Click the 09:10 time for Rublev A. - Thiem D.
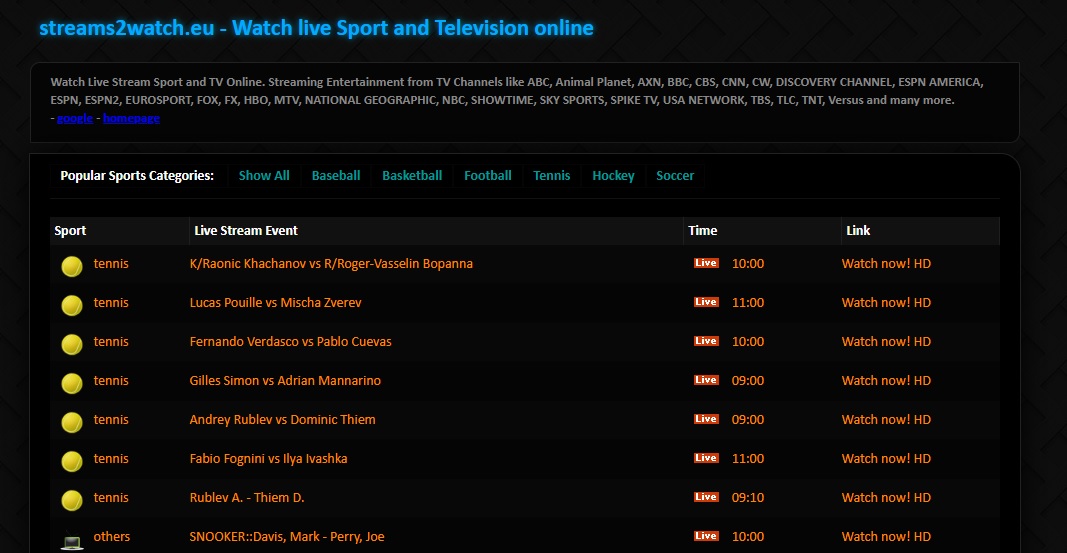 (x=748, y=498)
